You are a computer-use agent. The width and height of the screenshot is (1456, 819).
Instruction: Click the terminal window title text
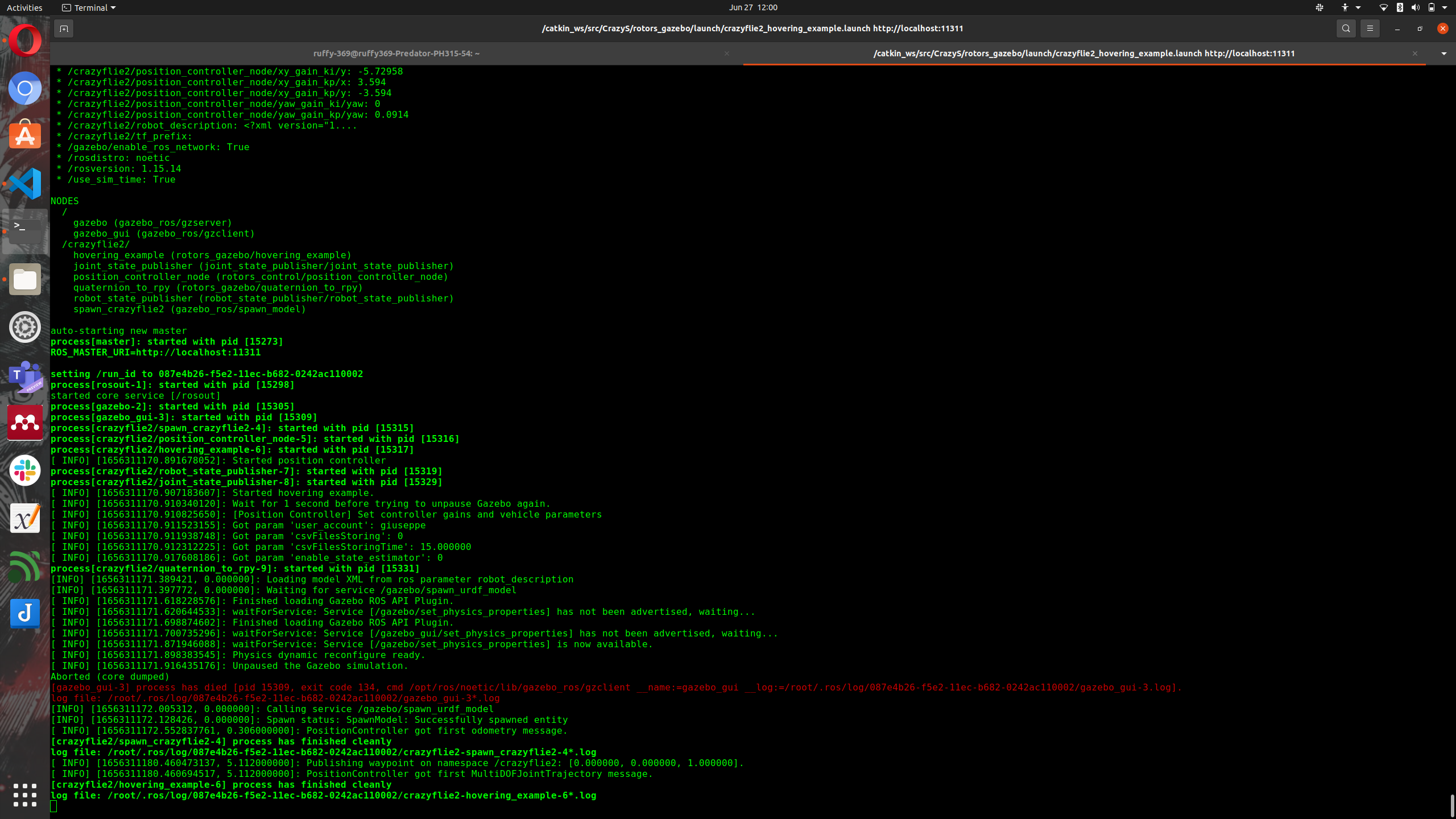[752, 28]
